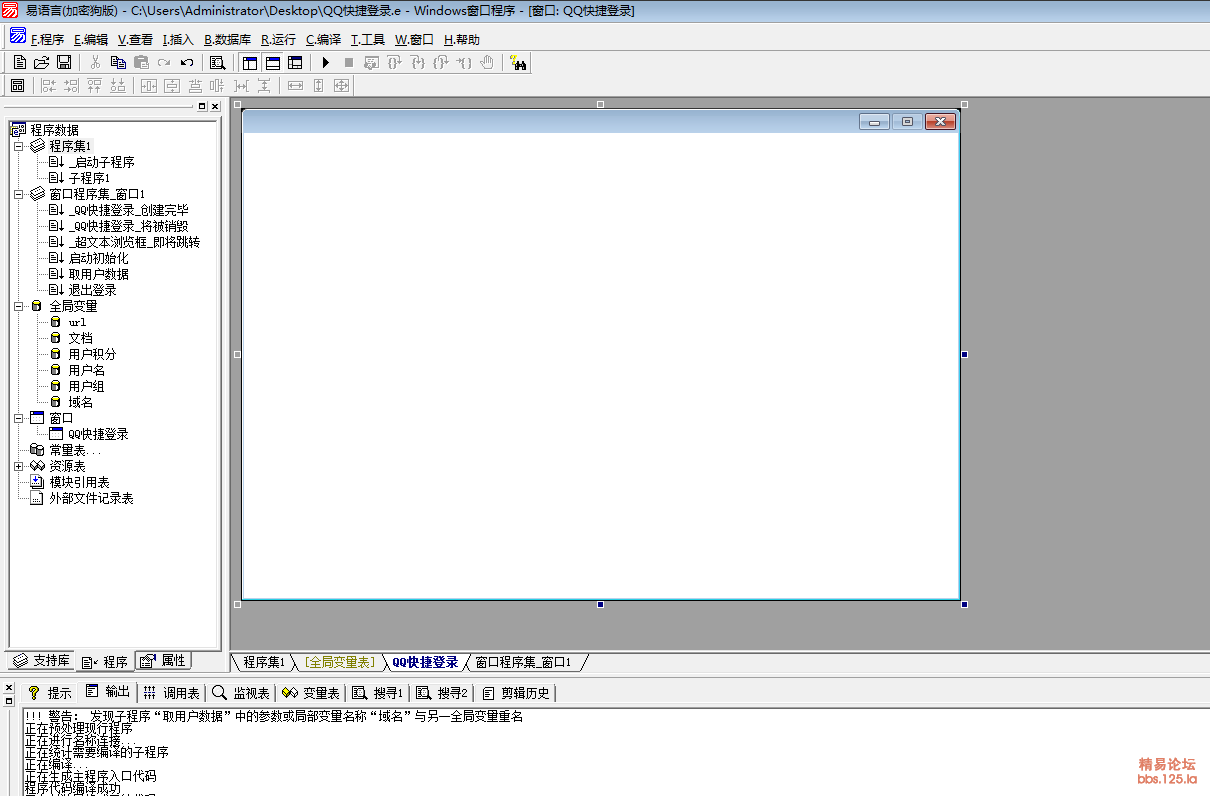The image size is (1210, 796).
Task: Save the program with the floppy disk icon
Action: (x=64, y=63)
